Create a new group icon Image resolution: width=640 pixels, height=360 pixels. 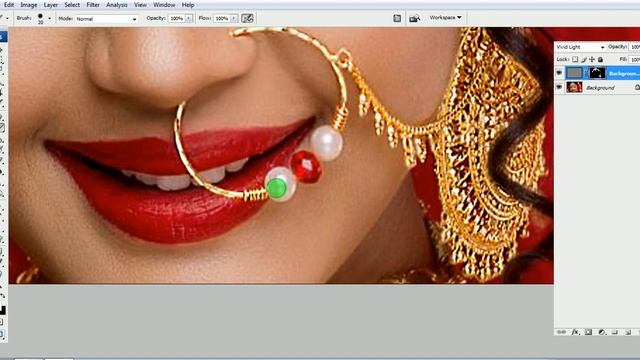point(615,332)
